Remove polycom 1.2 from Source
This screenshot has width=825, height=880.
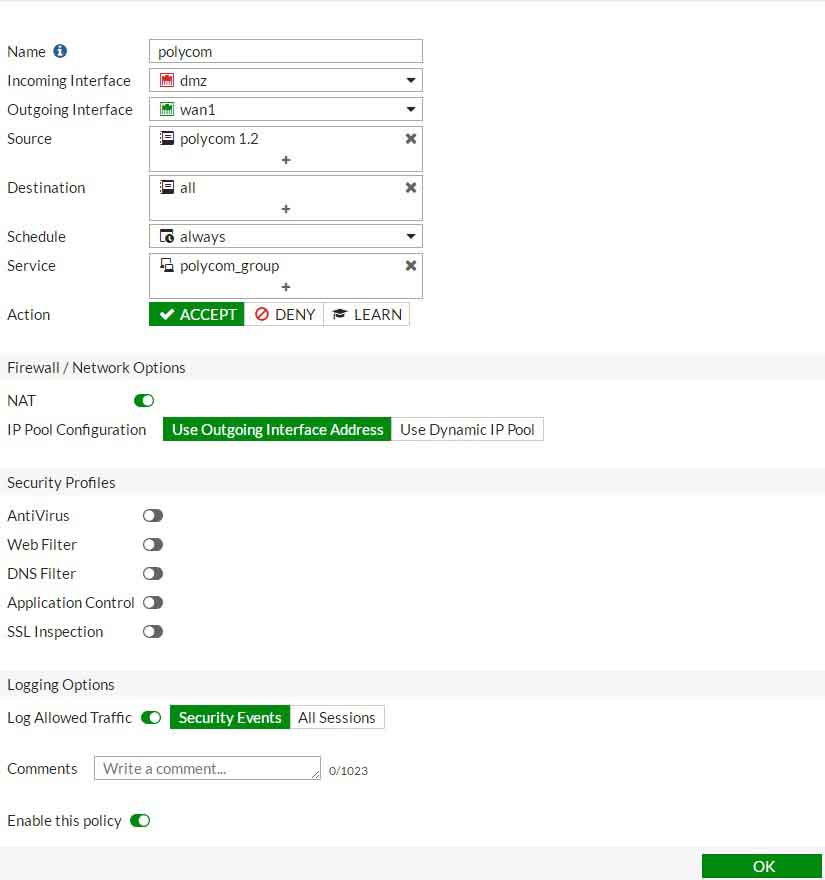(411, 139)
